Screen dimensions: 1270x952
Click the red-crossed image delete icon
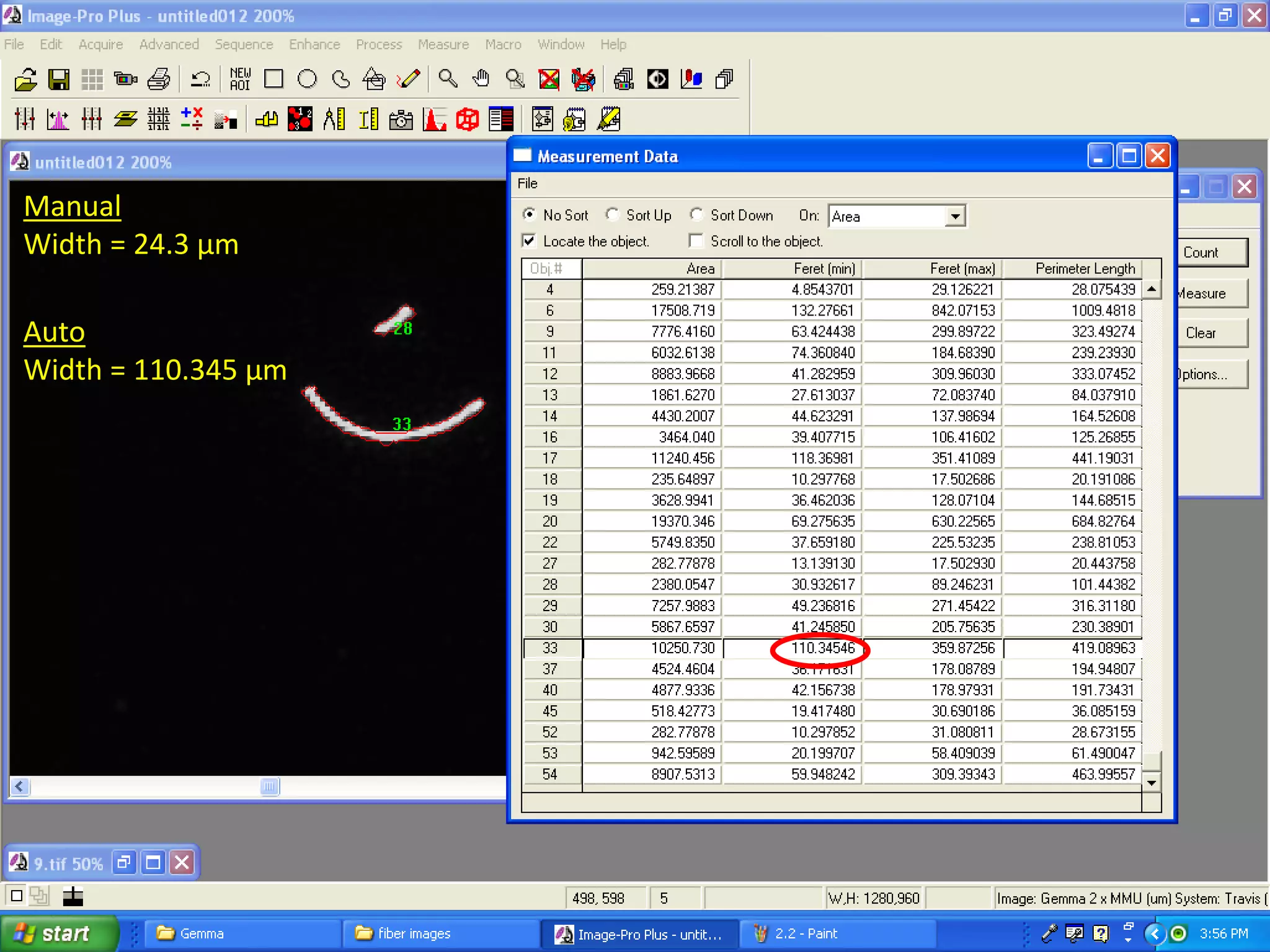point(549,79)
